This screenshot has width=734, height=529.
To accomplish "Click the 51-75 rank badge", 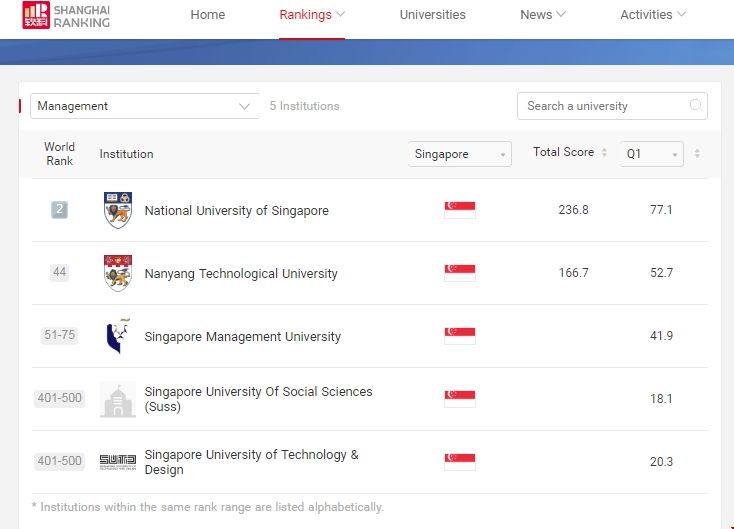I will pos(59,335).
